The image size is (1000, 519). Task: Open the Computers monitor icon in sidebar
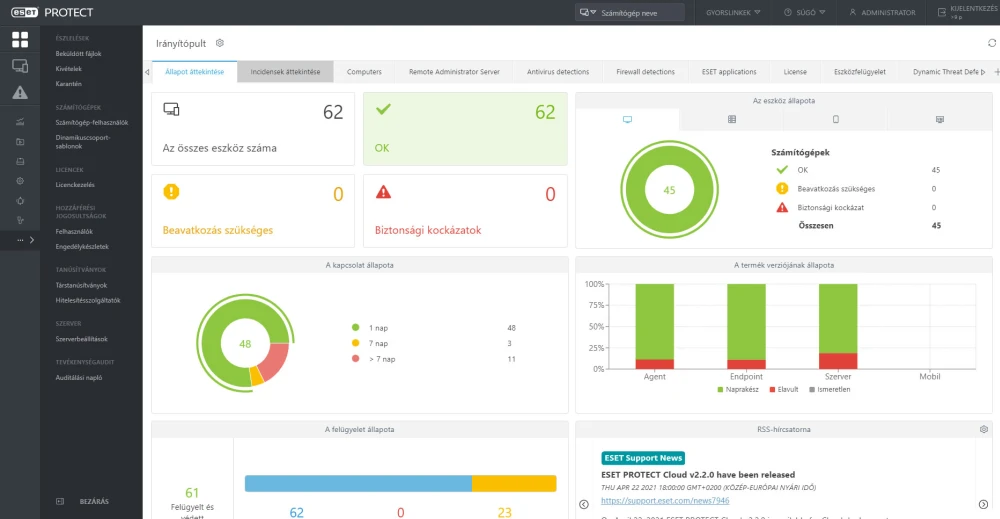(x=20, y=66)
